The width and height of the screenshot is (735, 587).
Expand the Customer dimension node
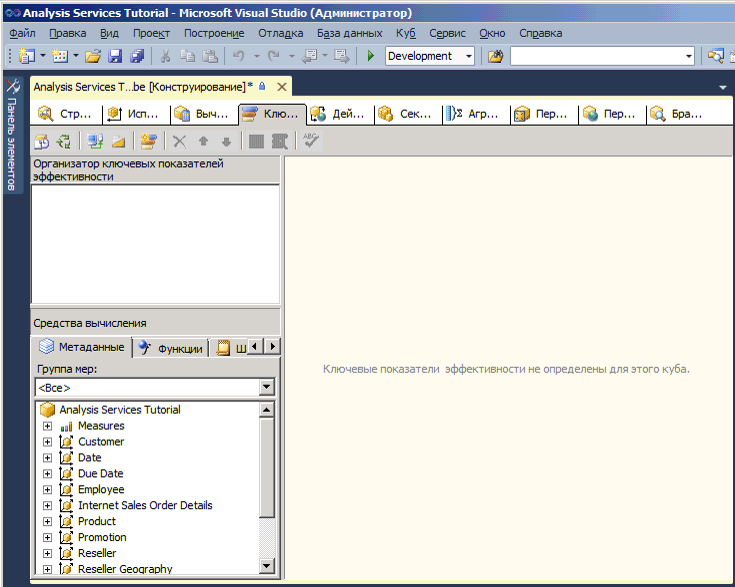point(47,442)
